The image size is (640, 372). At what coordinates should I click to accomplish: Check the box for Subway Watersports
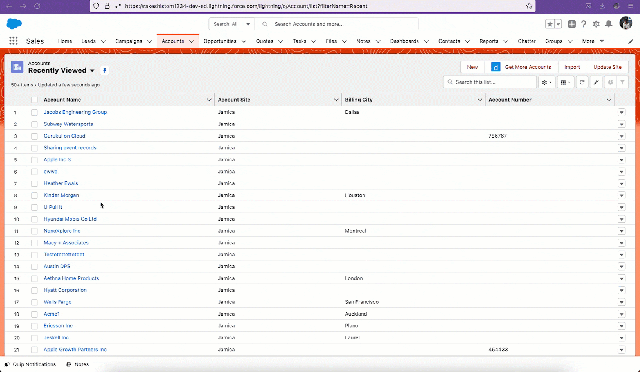point(34,124)
